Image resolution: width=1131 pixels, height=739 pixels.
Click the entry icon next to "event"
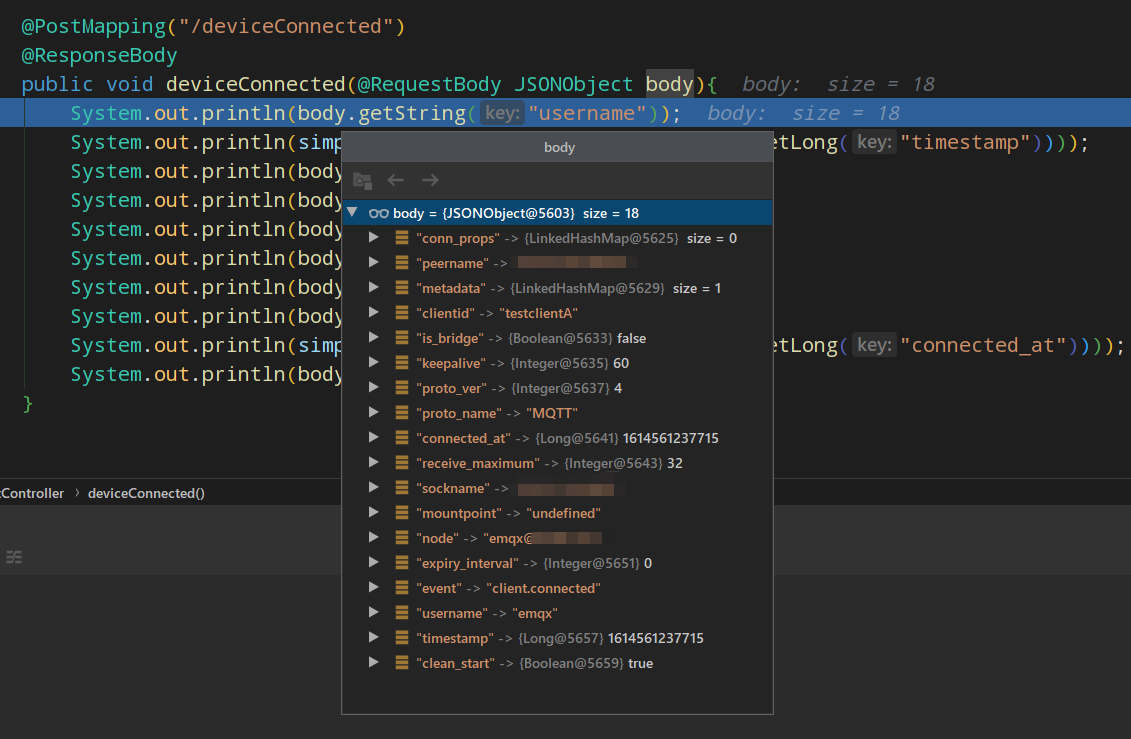click(402, 588)
